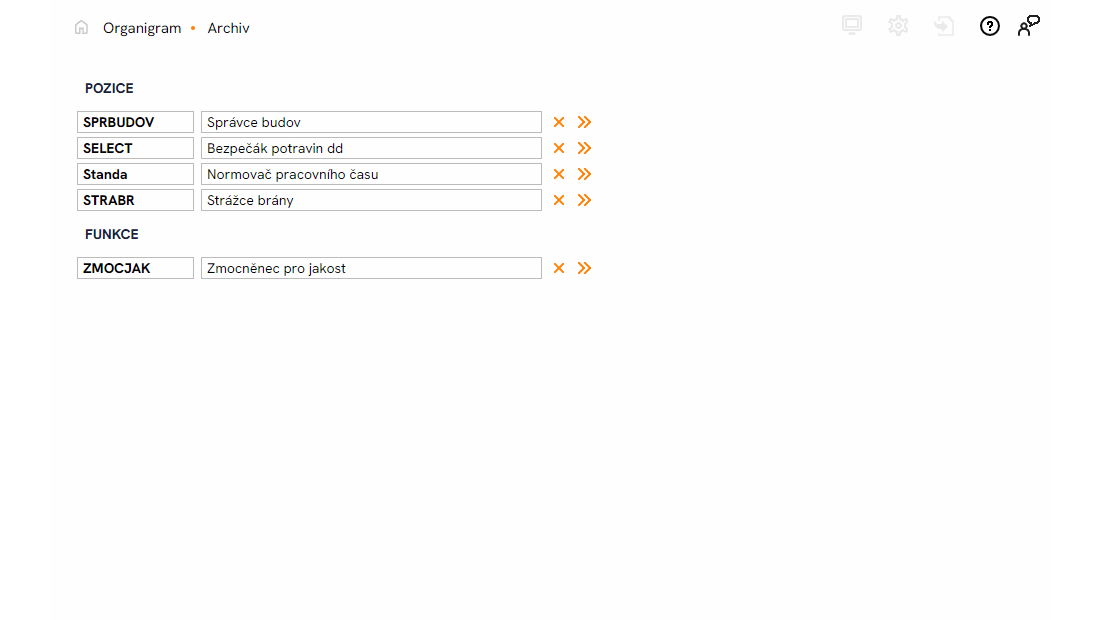
Task: Click the Správce budov name field
Action: click(x=371, y=122)
